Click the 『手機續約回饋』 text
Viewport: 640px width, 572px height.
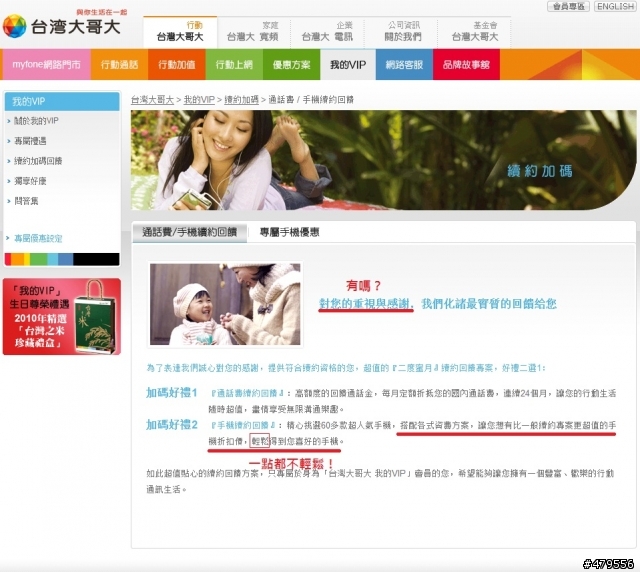pyautogui.click(x=243, y=425)
